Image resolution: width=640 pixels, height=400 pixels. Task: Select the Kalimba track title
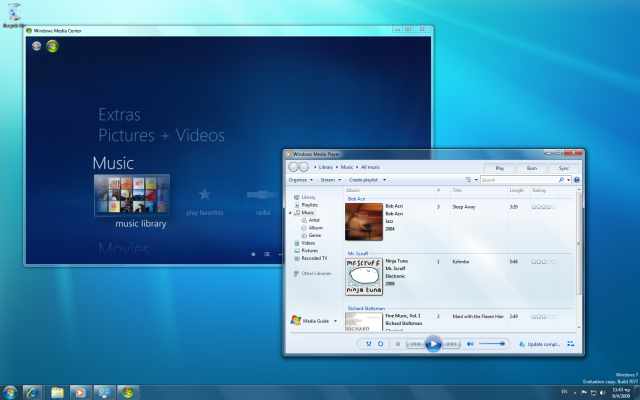(460, 262)
